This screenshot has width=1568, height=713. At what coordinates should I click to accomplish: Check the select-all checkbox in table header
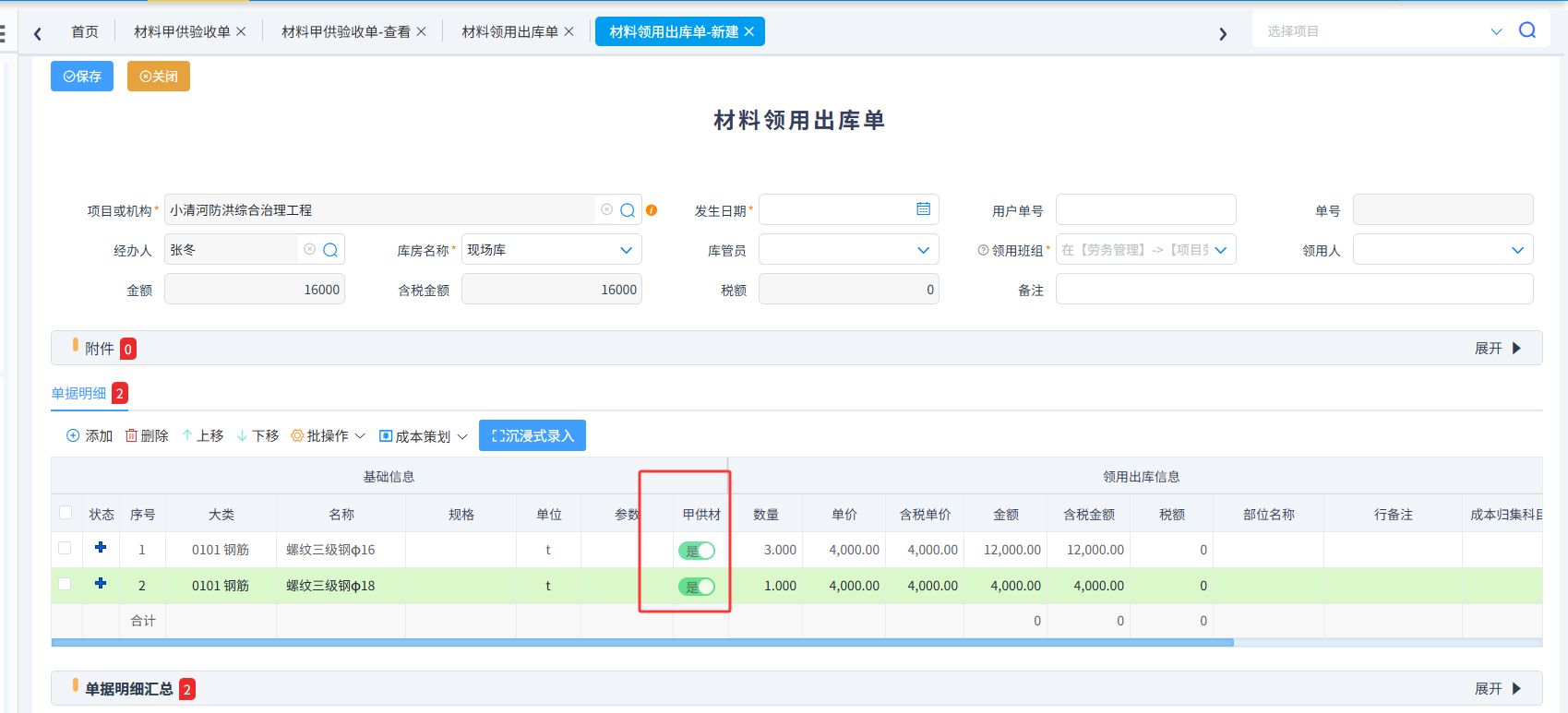coord(66,513)
